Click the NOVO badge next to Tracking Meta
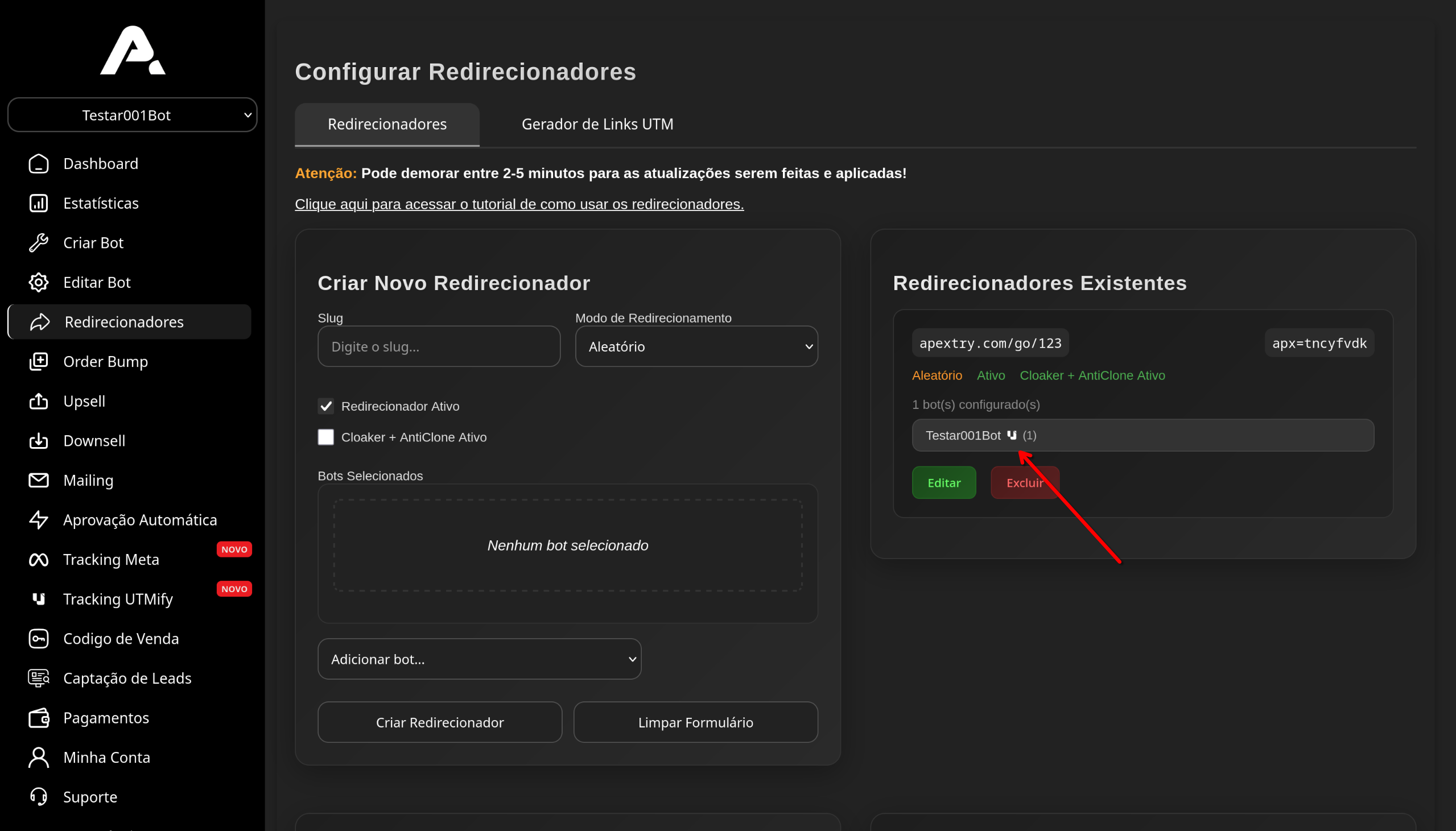The width and height of the screenshot is (1456, 831). click(234, 549)
